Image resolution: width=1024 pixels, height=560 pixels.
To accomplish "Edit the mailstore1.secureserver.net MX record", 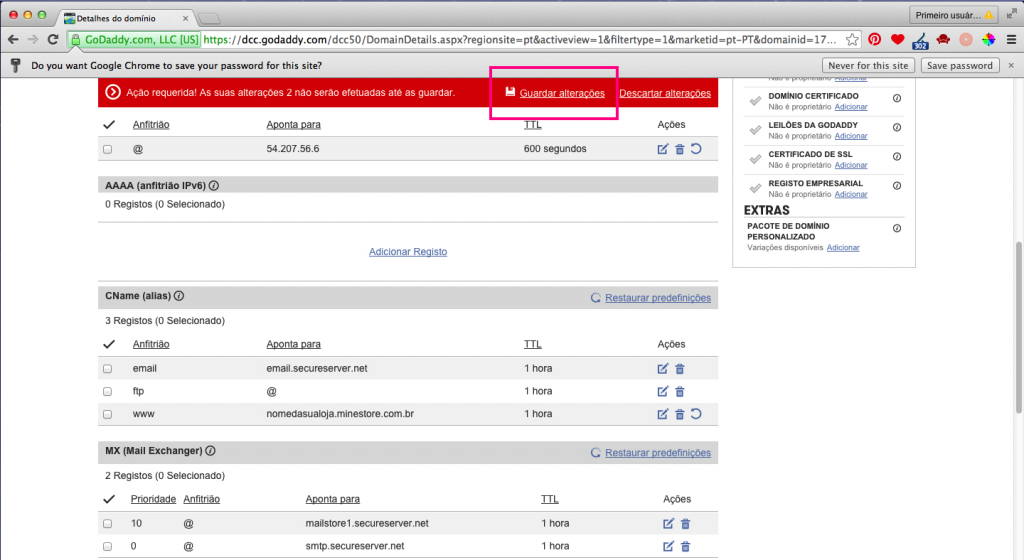I will point(668,523).
